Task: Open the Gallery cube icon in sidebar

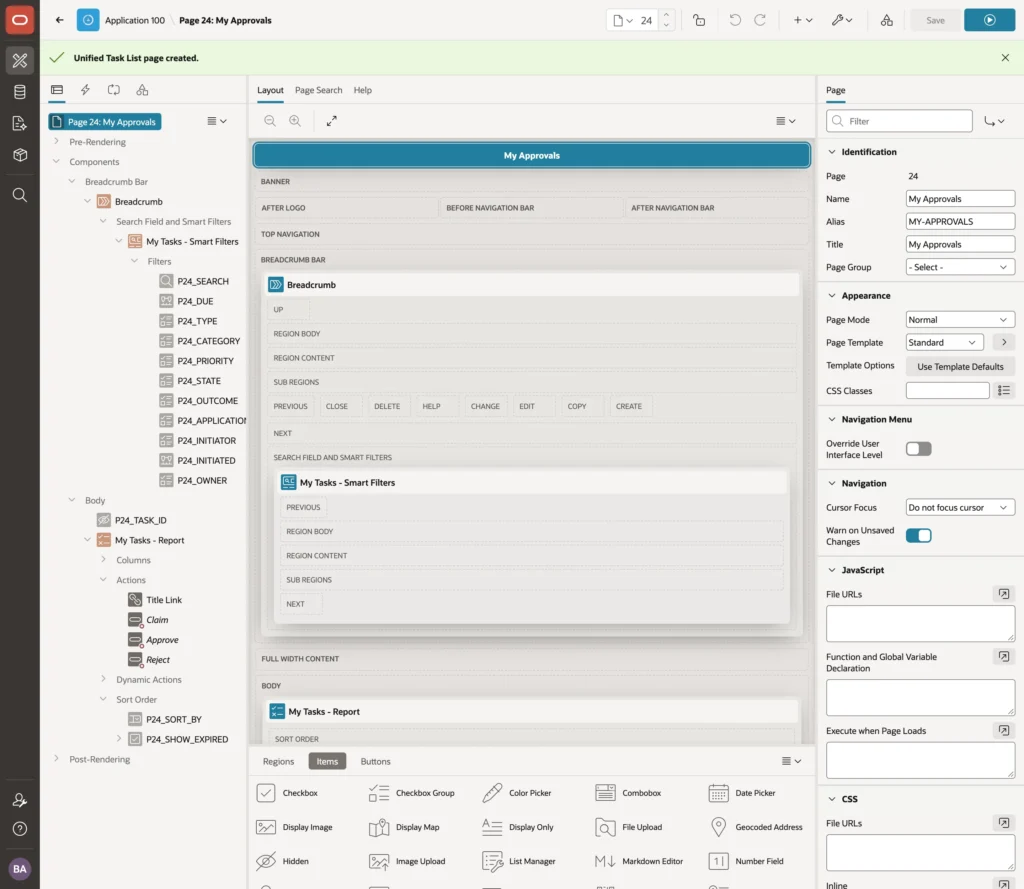Action: (20, 155)
